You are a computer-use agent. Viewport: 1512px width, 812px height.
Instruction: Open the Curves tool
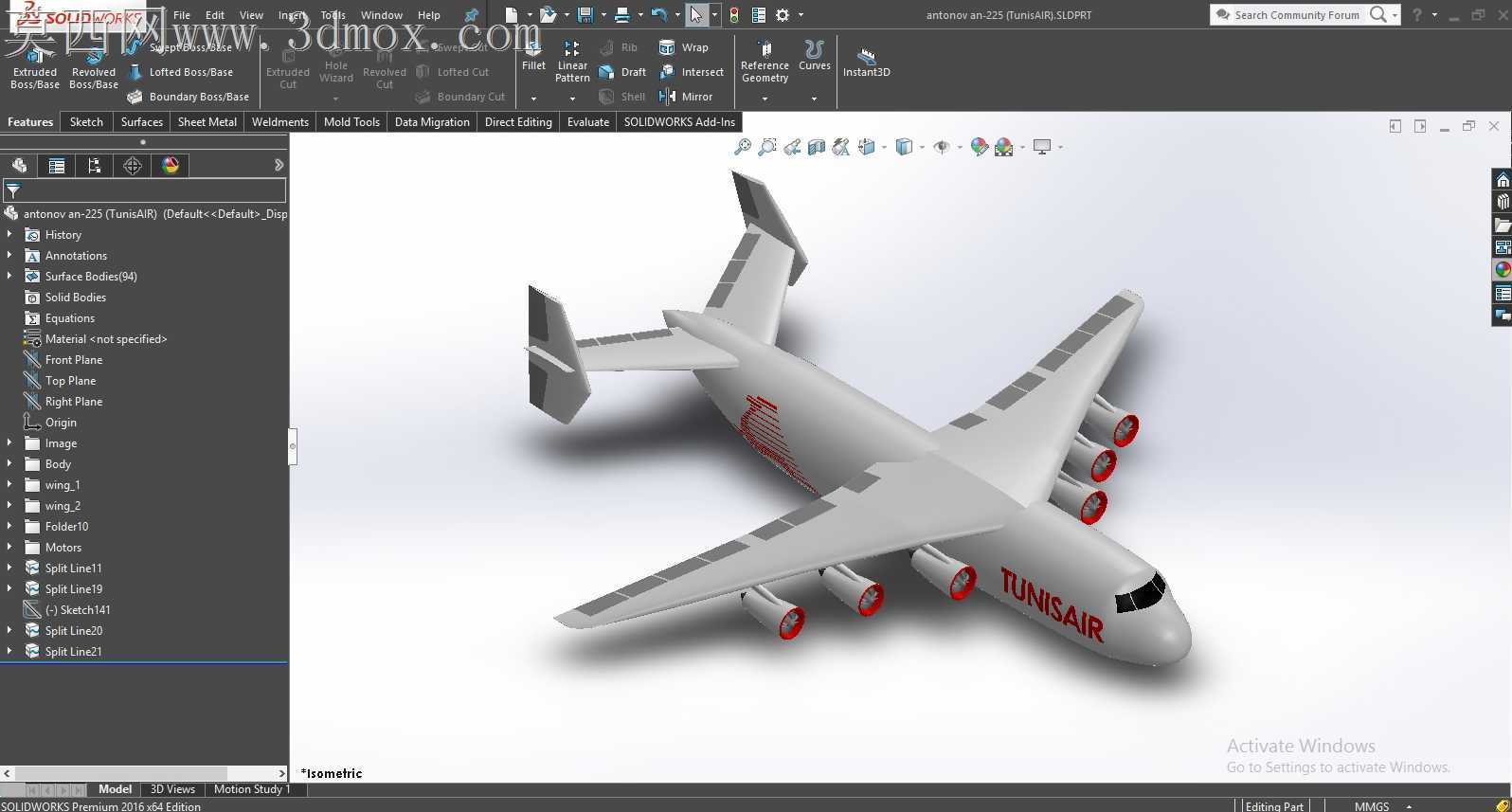[814, 56]
